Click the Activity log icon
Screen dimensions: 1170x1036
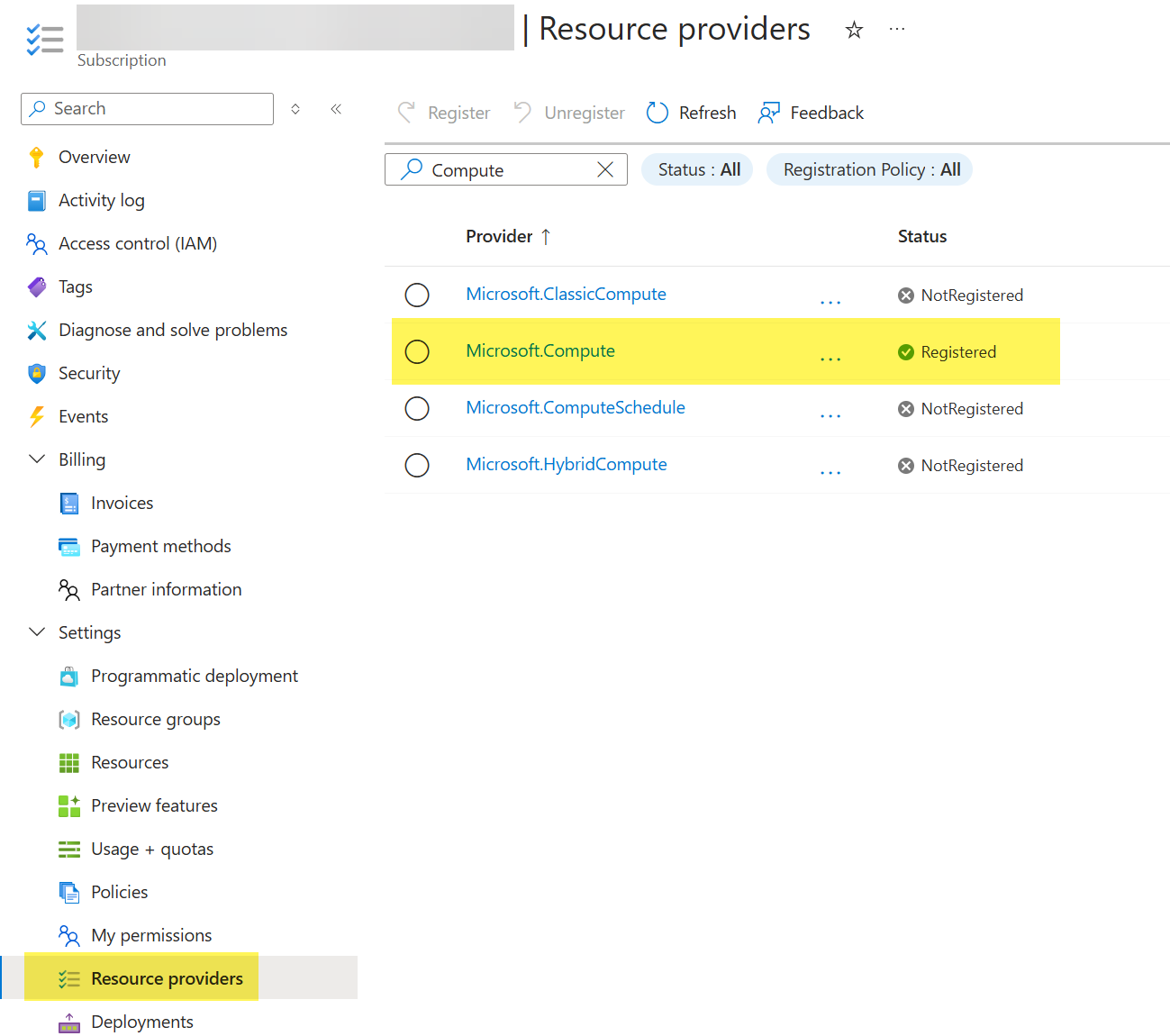pyautogui.click(x=37, y=201)
